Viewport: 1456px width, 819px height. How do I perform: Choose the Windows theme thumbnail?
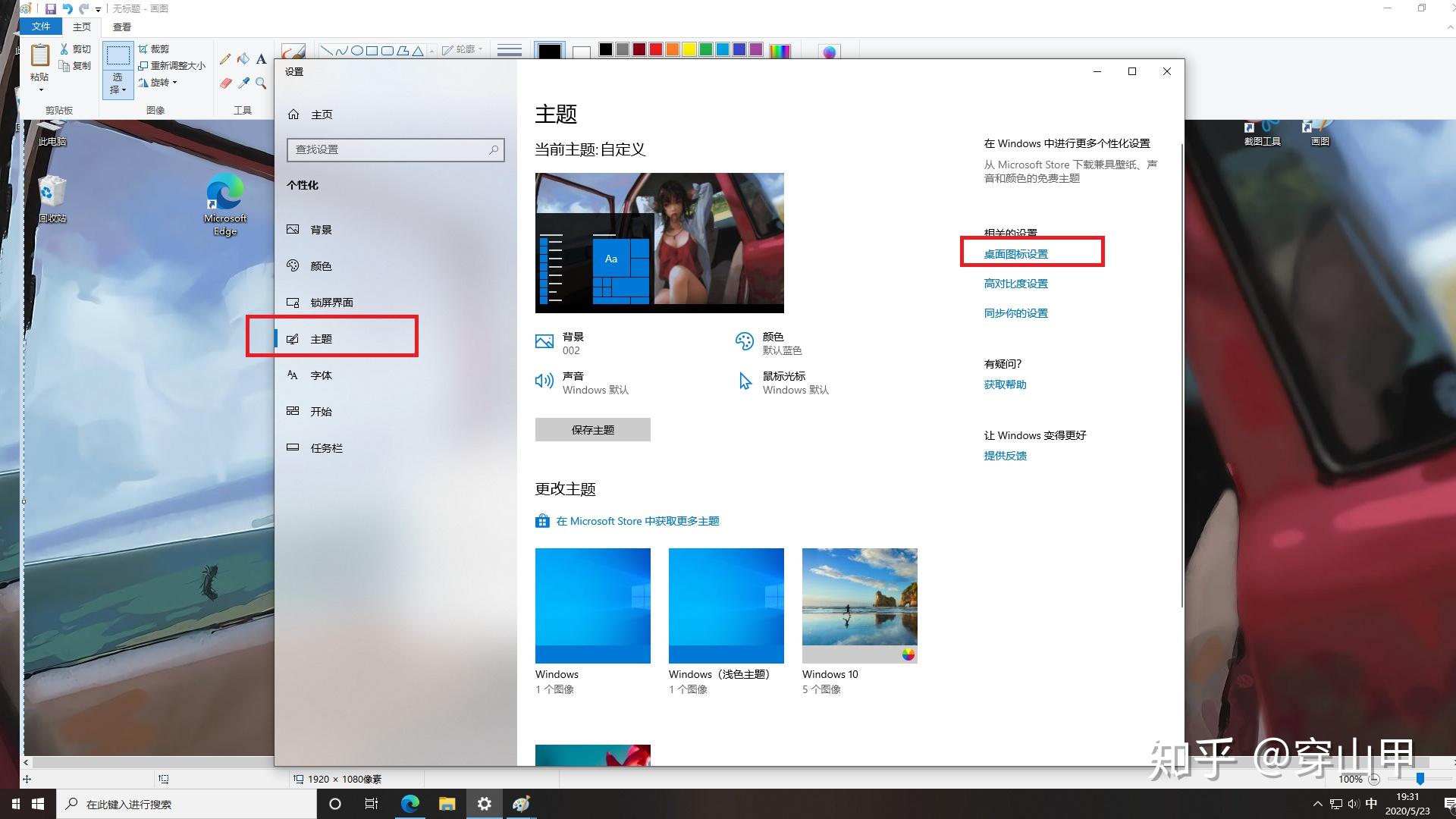pyautogui.click(x=593, y=606)
